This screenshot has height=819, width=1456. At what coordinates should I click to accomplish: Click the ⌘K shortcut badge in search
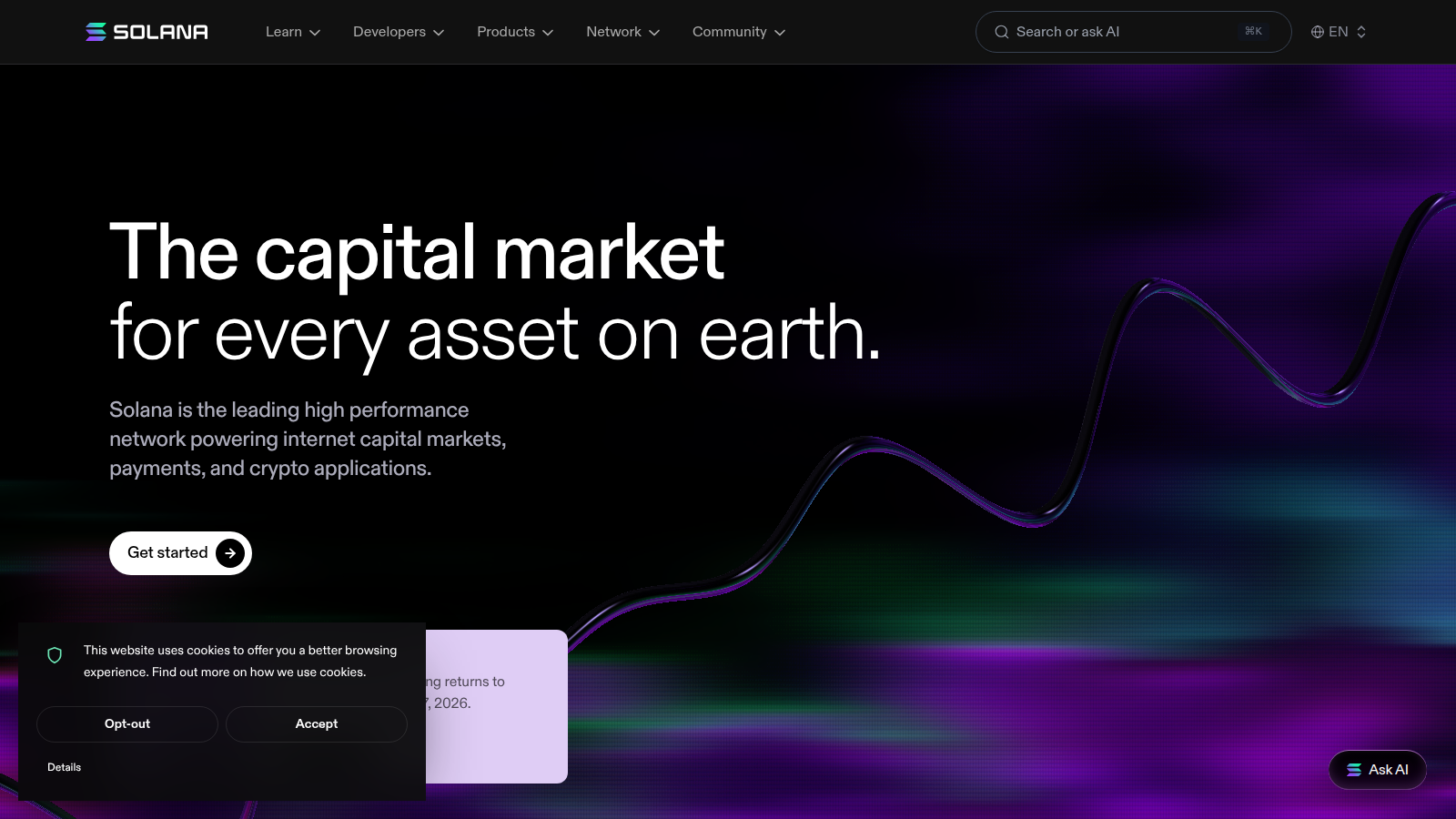pos(1253,32)
